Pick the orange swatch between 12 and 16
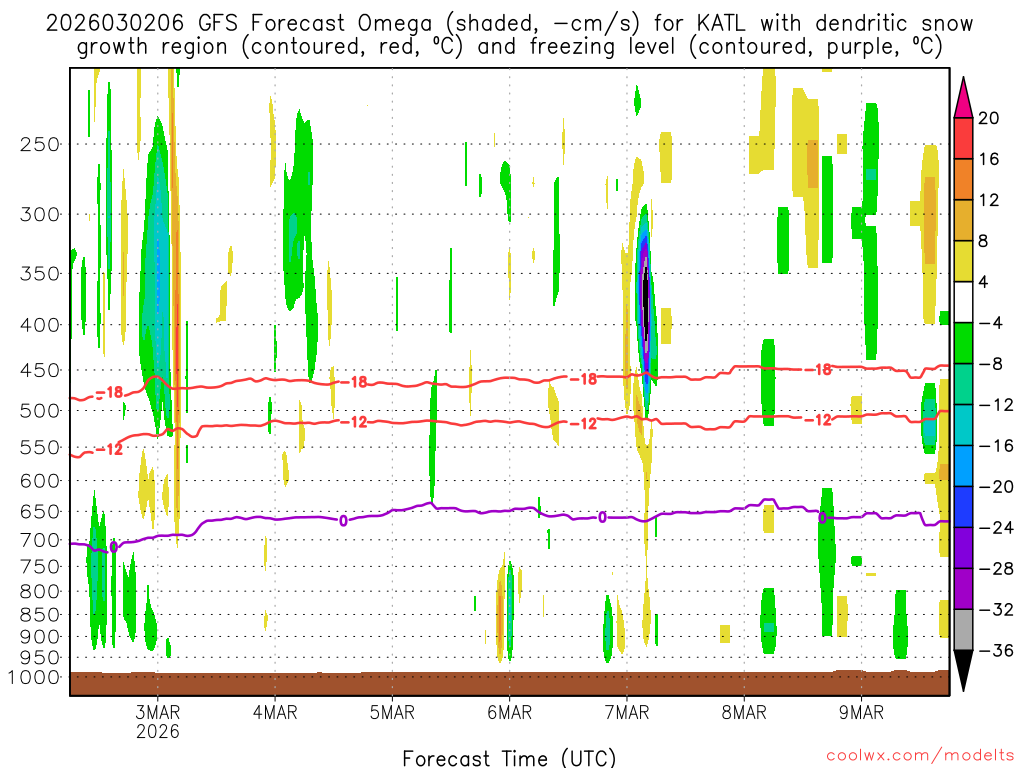Image resolution: width=1024 pixels, height=768 pixels. click(964, 179)
